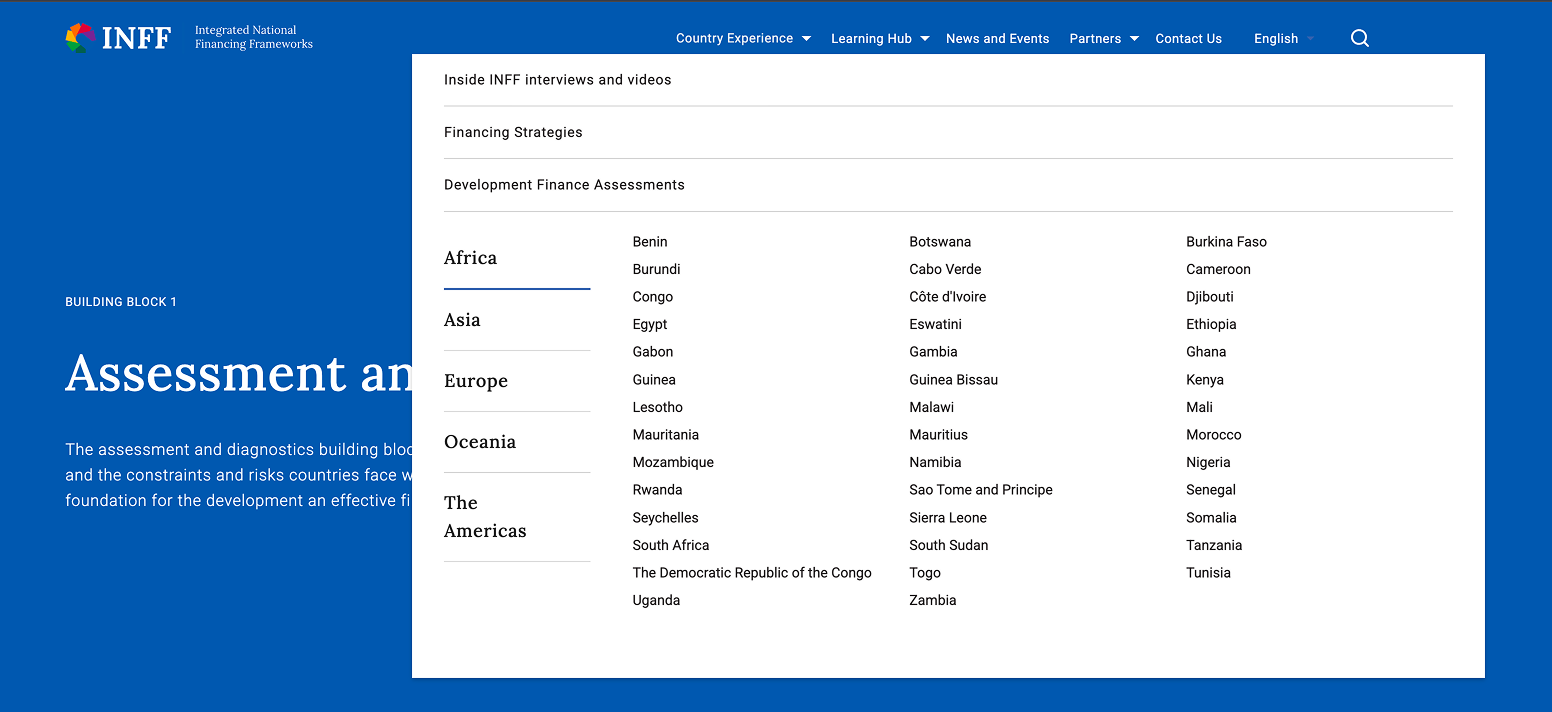Click the BUILDING BLOCK 1 label
Viewport: 1552px width, 712px height.
coord(121,302)
